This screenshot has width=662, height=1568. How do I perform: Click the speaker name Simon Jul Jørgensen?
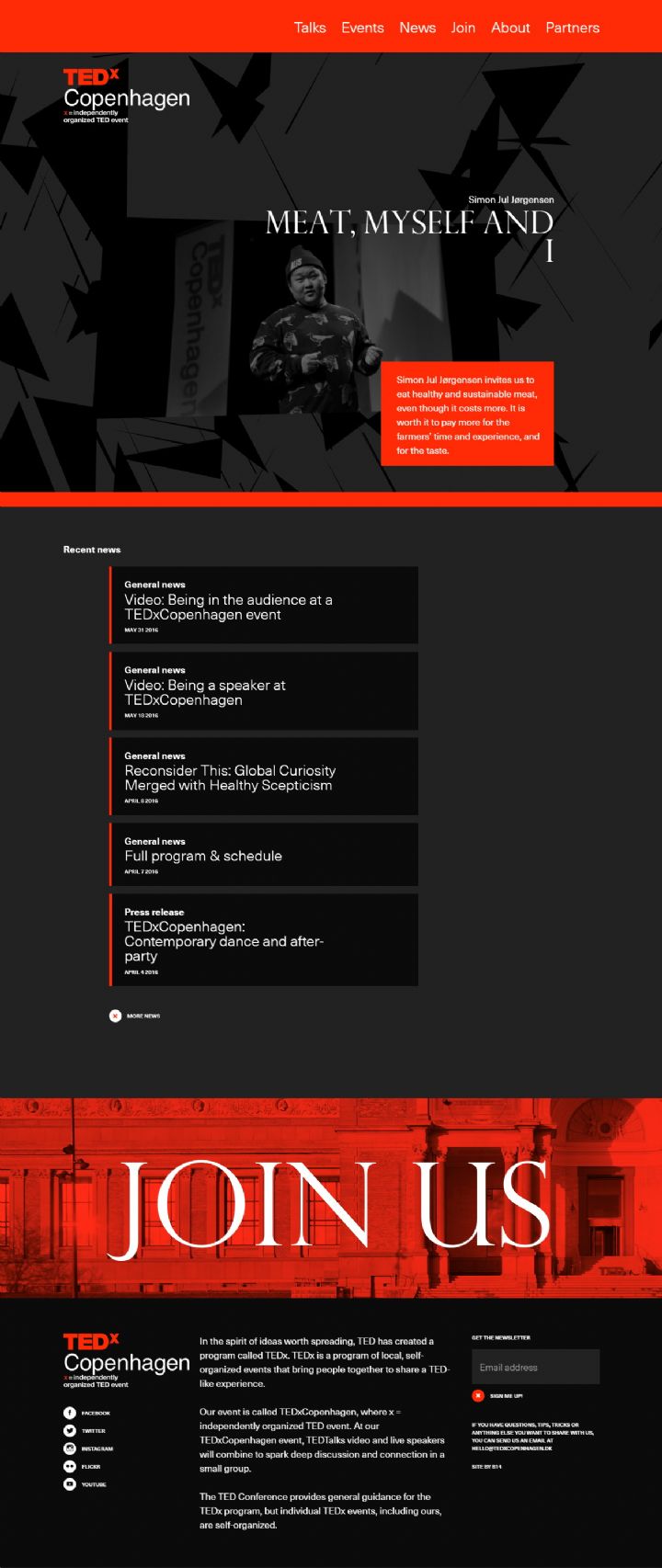511,199
